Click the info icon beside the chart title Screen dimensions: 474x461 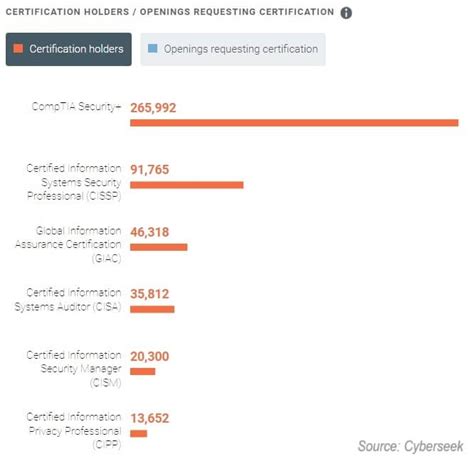click(346, 13)
